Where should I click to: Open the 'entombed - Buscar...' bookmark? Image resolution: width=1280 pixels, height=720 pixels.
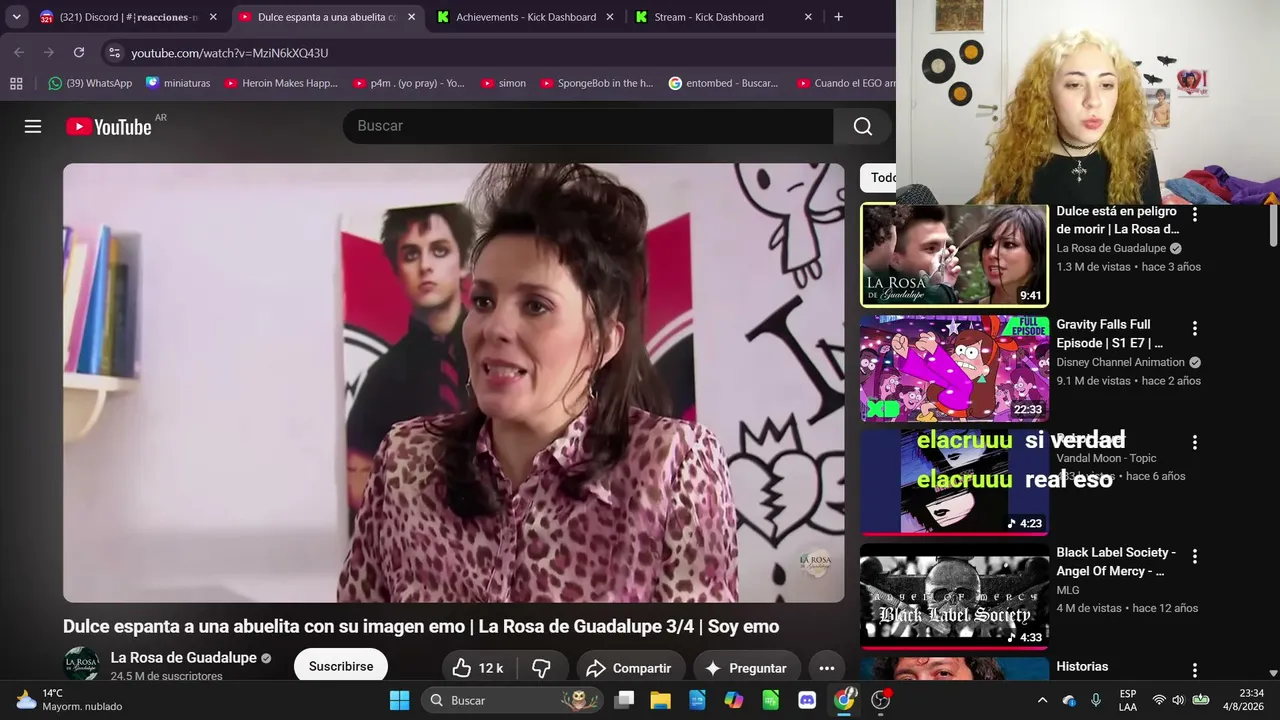pos(723,83)
